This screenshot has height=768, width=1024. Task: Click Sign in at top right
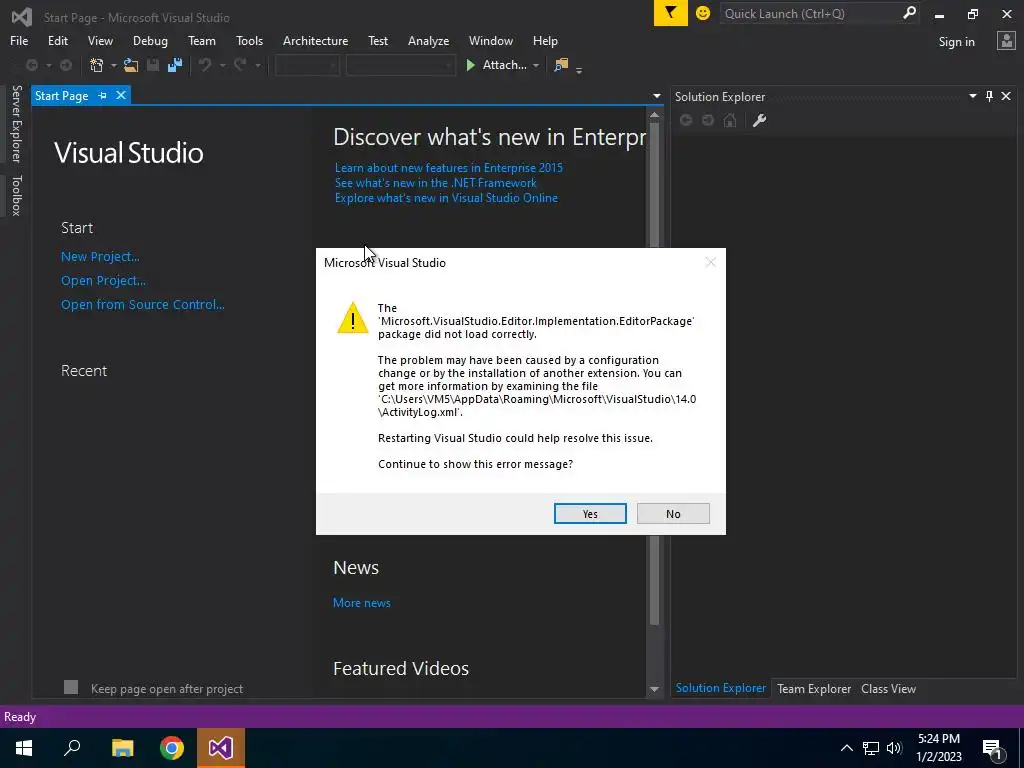click(x=956, y=42)
